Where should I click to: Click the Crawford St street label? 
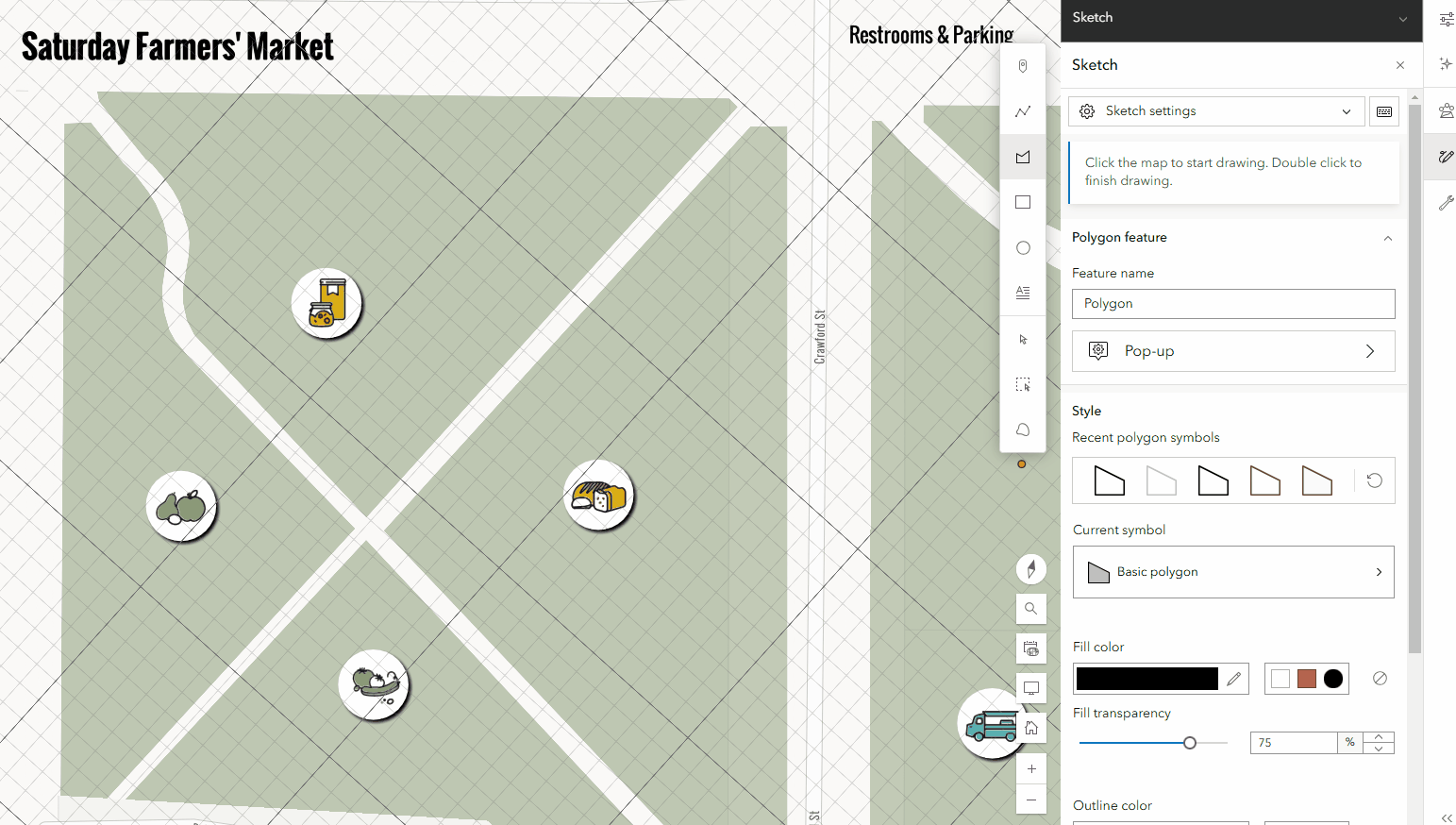click(x=820, y=337)
